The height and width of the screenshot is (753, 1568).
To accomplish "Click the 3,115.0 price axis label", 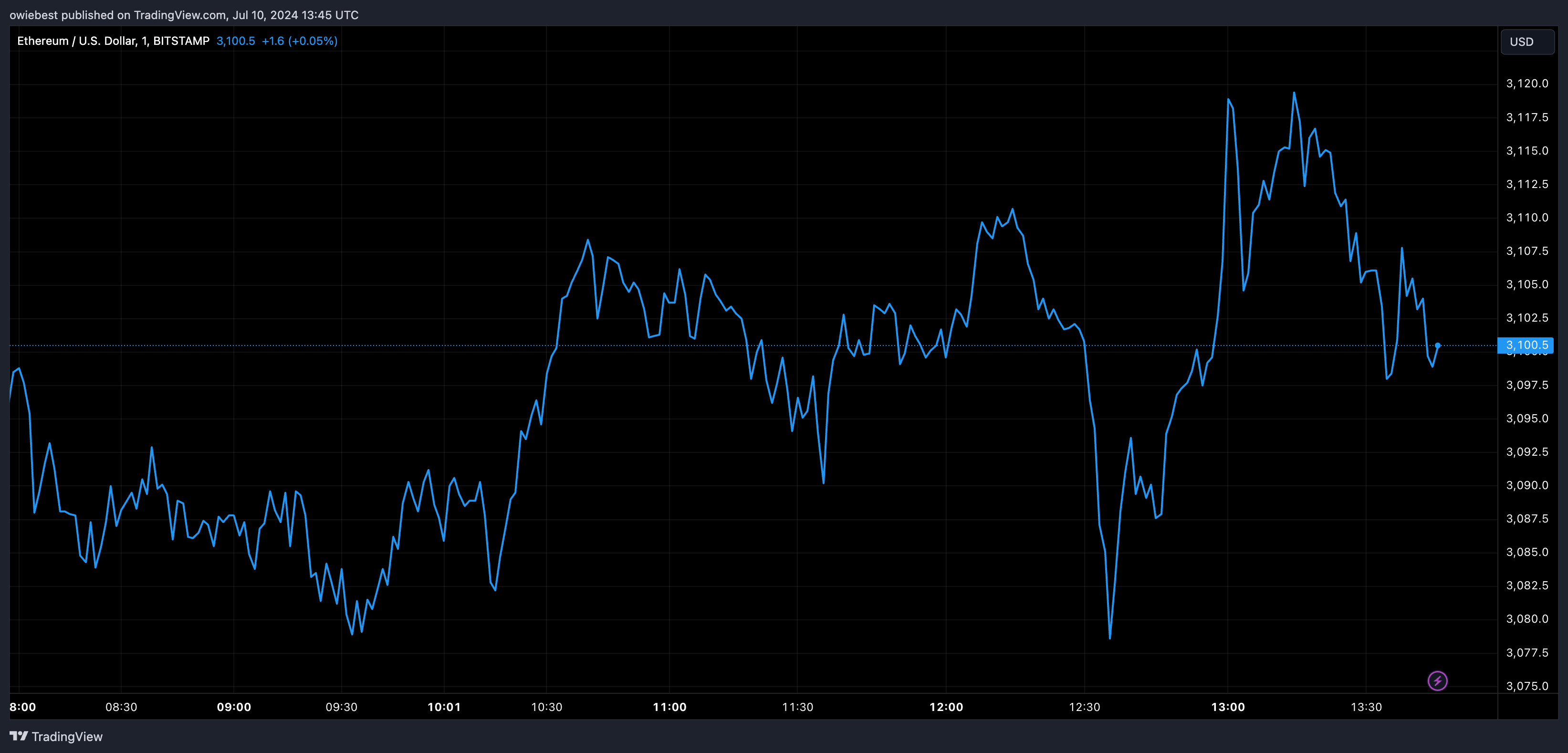I will click(1526, 150).
